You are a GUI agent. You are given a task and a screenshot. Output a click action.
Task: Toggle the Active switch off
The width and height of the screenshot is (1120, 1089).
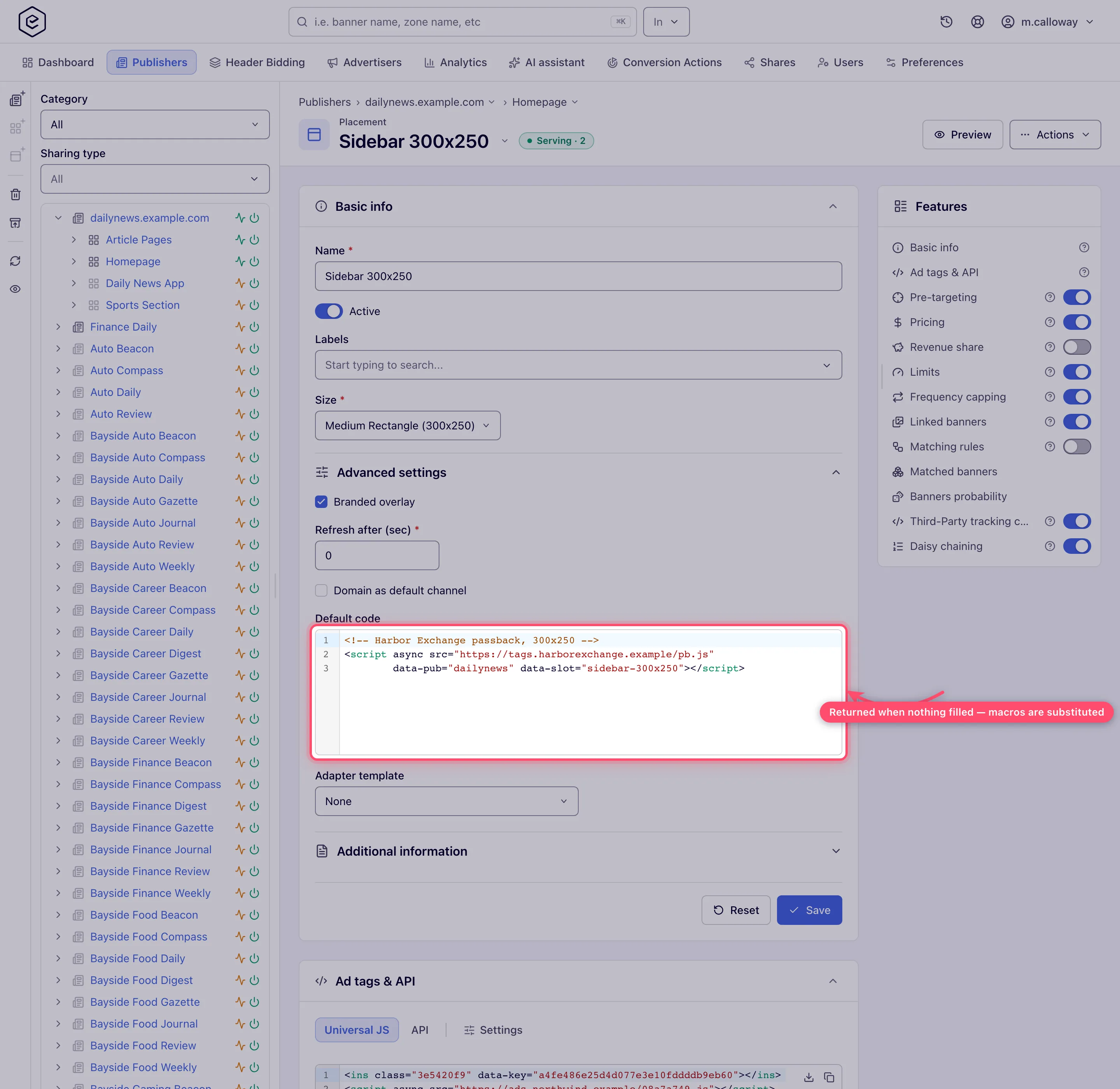tap(329, 311)
